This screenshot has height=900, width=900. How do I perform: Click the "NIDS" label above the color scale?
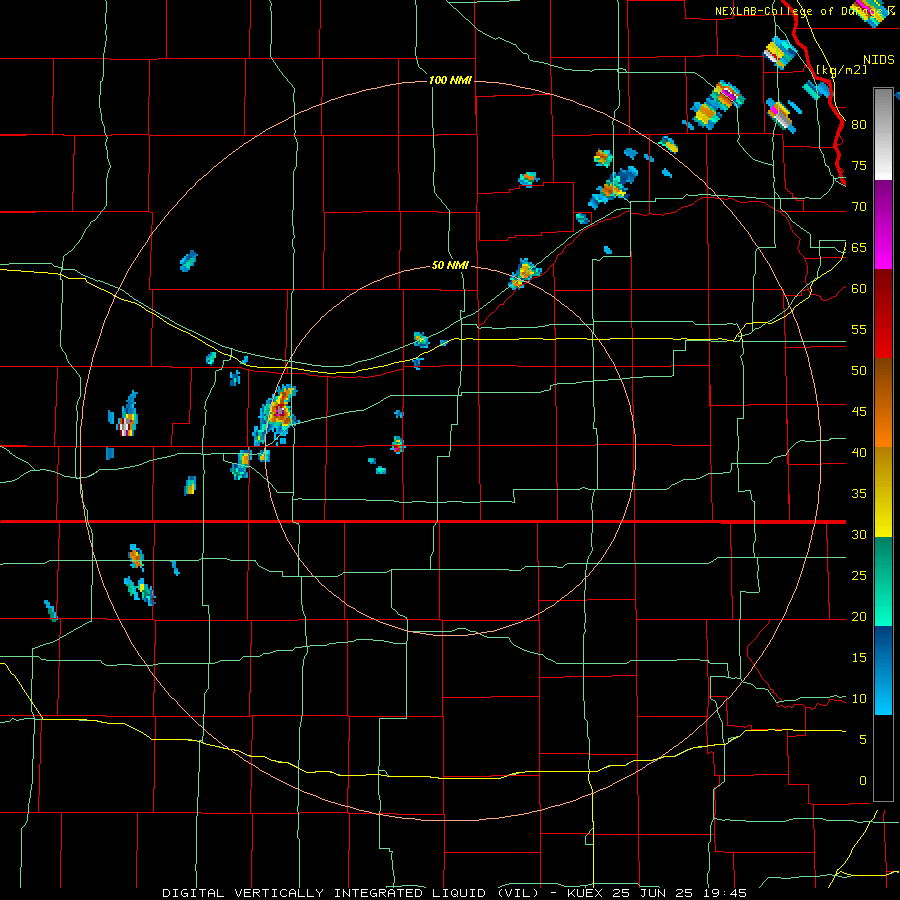(879, 60)
